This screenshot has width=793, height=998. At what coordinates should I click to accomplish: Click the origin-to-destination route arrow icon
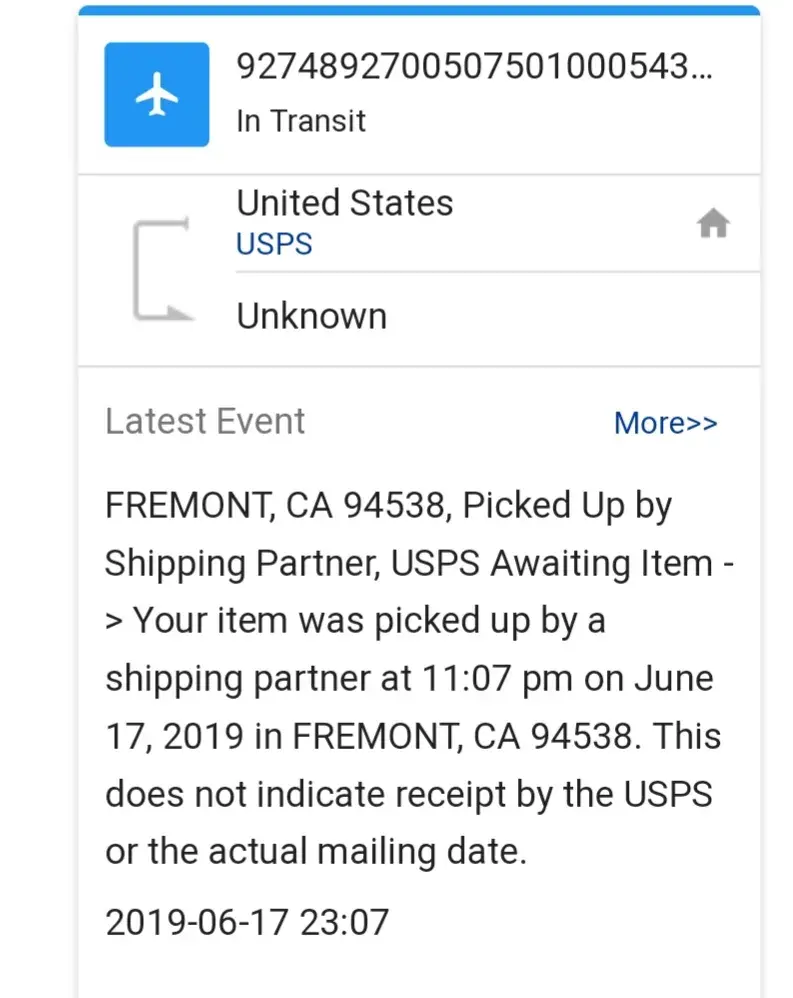(x=163, y=271)
